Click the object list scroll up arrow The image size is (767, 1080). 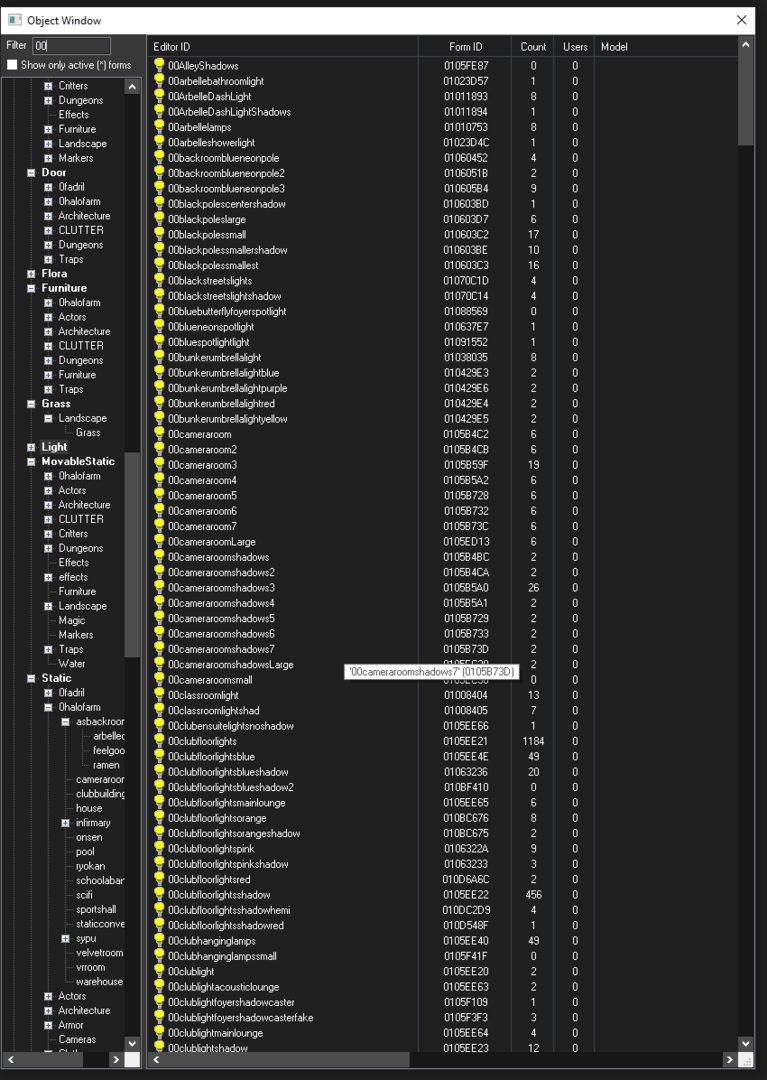click(x=746, y=45)
